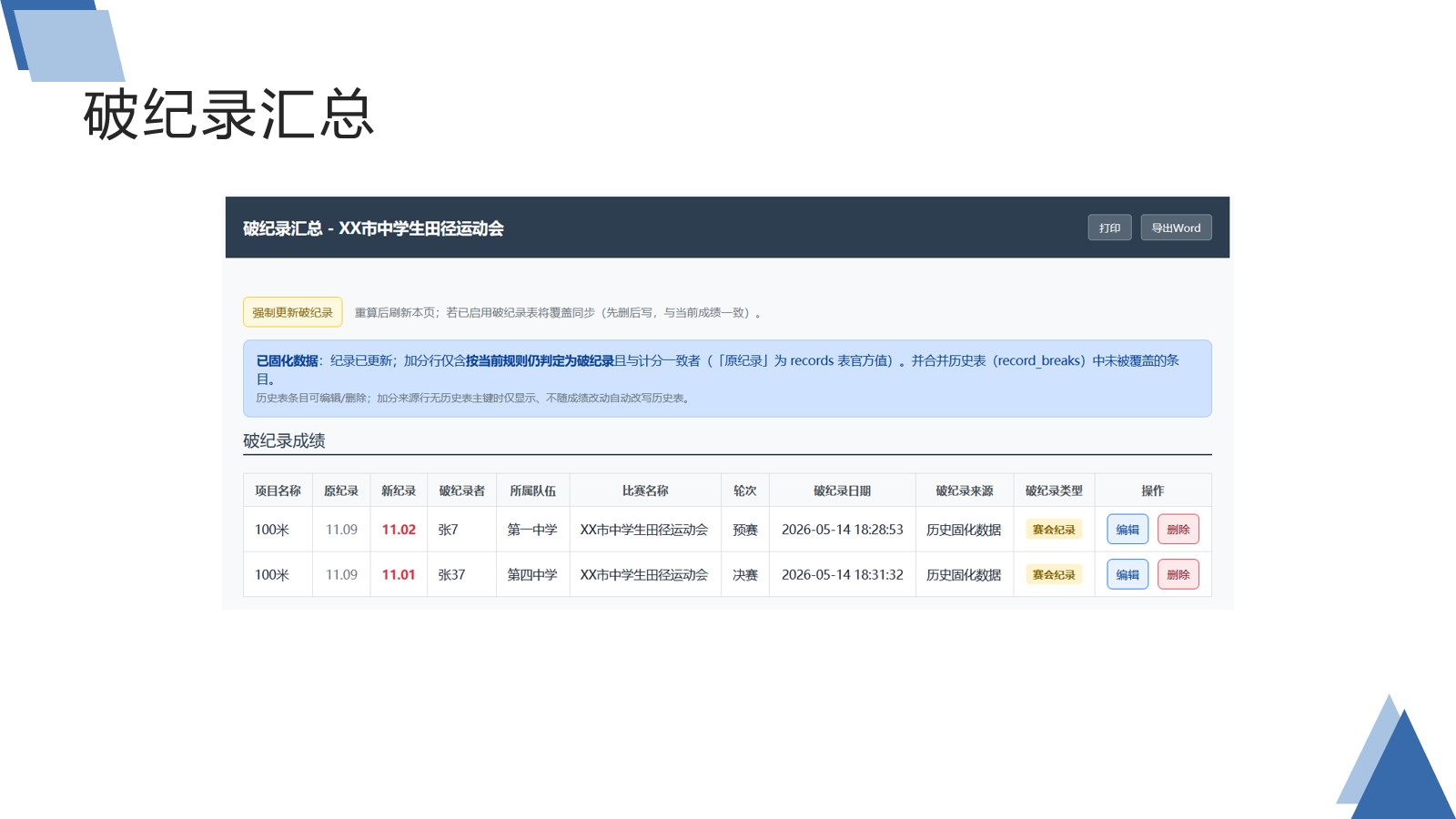The height and width of the screenshot is (819, 1456).
Task: Select the 轮次 column header
Action: tap(745, 490)
